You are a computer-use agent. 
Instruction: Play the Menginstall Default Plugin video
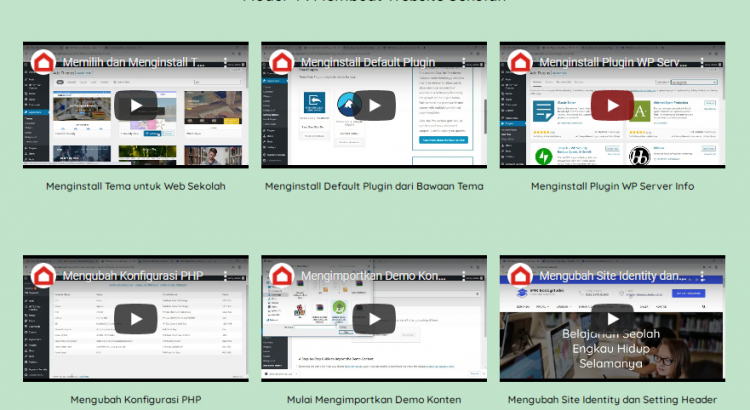(374, 105)
